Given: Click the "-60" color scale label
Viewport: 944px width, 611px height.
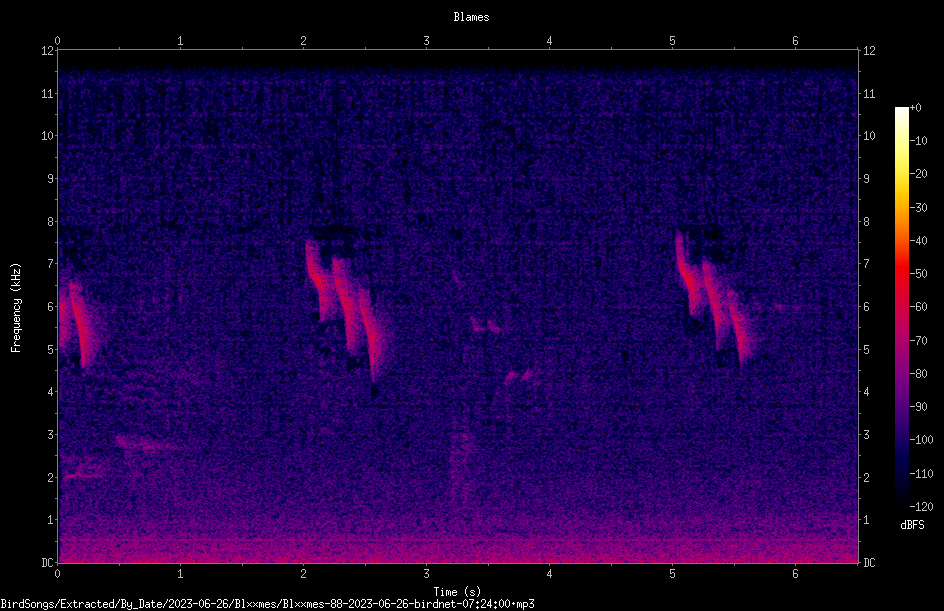Looking at the screenshot, I should click(x=918, y=307).
